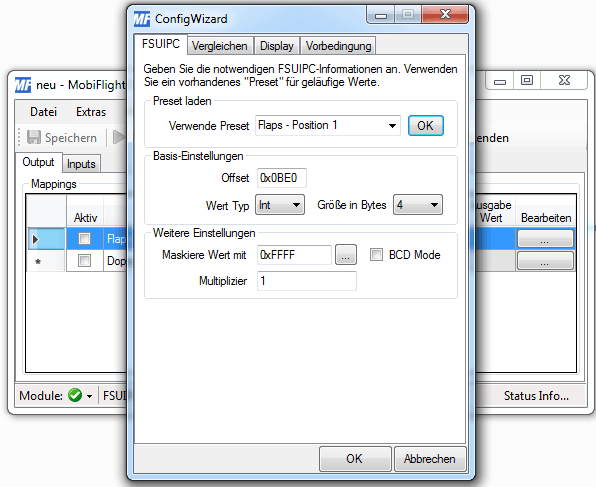The height and width of the screenshot is (487, 596).
Task: Click the new row asterisk in Mappings grid
Action: 38,261
